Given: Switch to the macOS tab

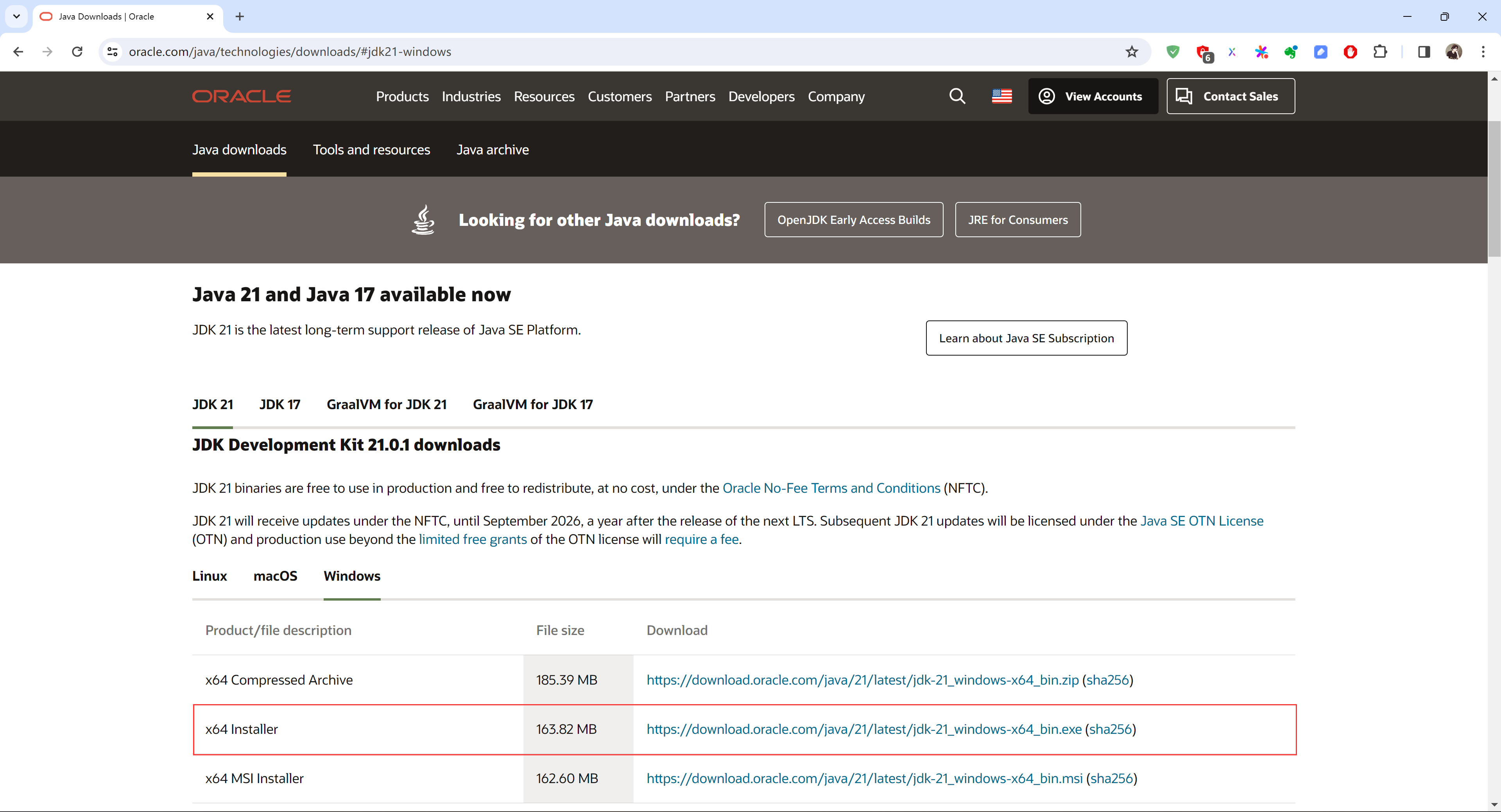Looking at the screenshot, I should [x=275, y=576].
